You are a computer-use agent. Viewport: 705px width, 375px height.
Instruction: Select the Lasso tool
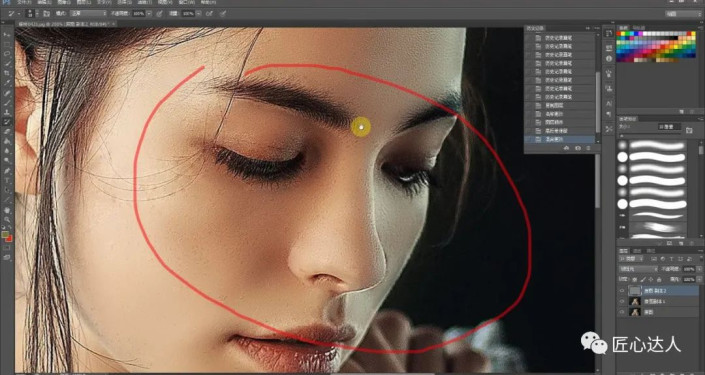pyautogui.click(x=7, y=54)
